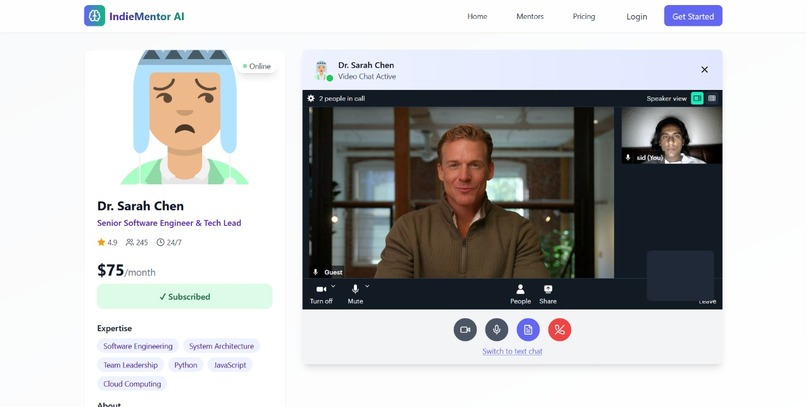The width and height of the screenshot is (806, 407).
Task: End call with red hang-up button
Action: pos(560,329)
